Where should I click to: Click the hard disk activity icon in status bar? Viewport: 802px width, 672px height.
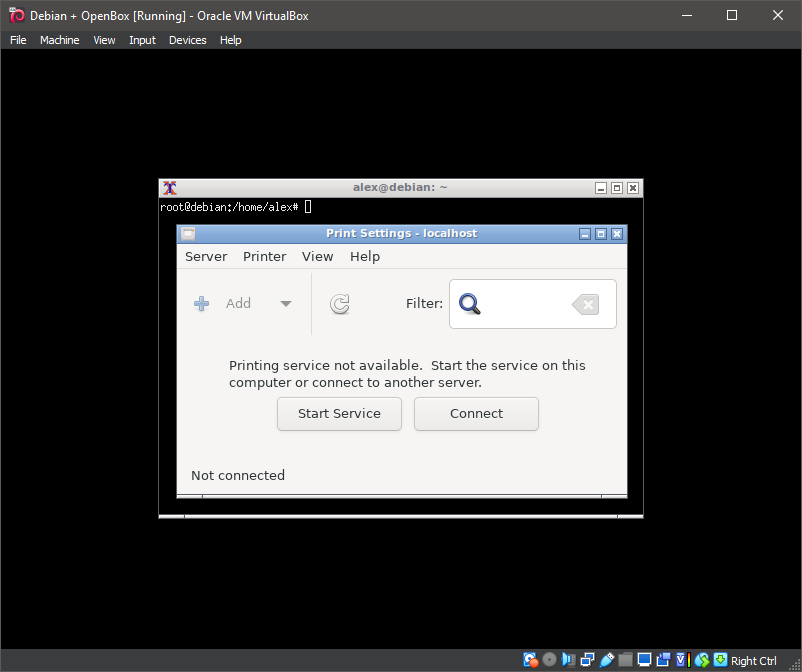[x=529, y=659]
